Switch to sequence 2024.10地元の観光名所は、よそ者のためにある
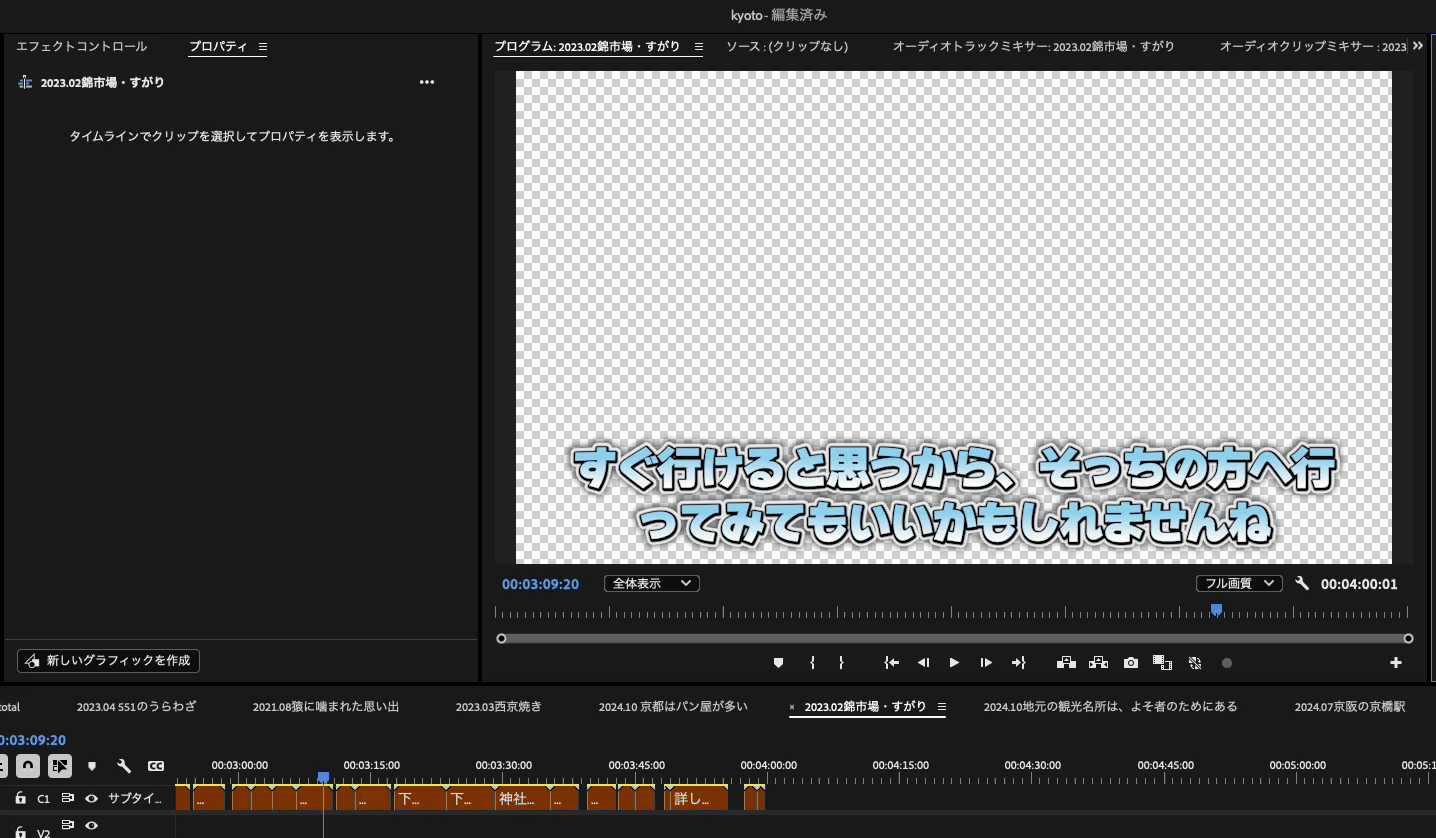The height and width of the screenshot is (838, 1436). (1110, 706)
